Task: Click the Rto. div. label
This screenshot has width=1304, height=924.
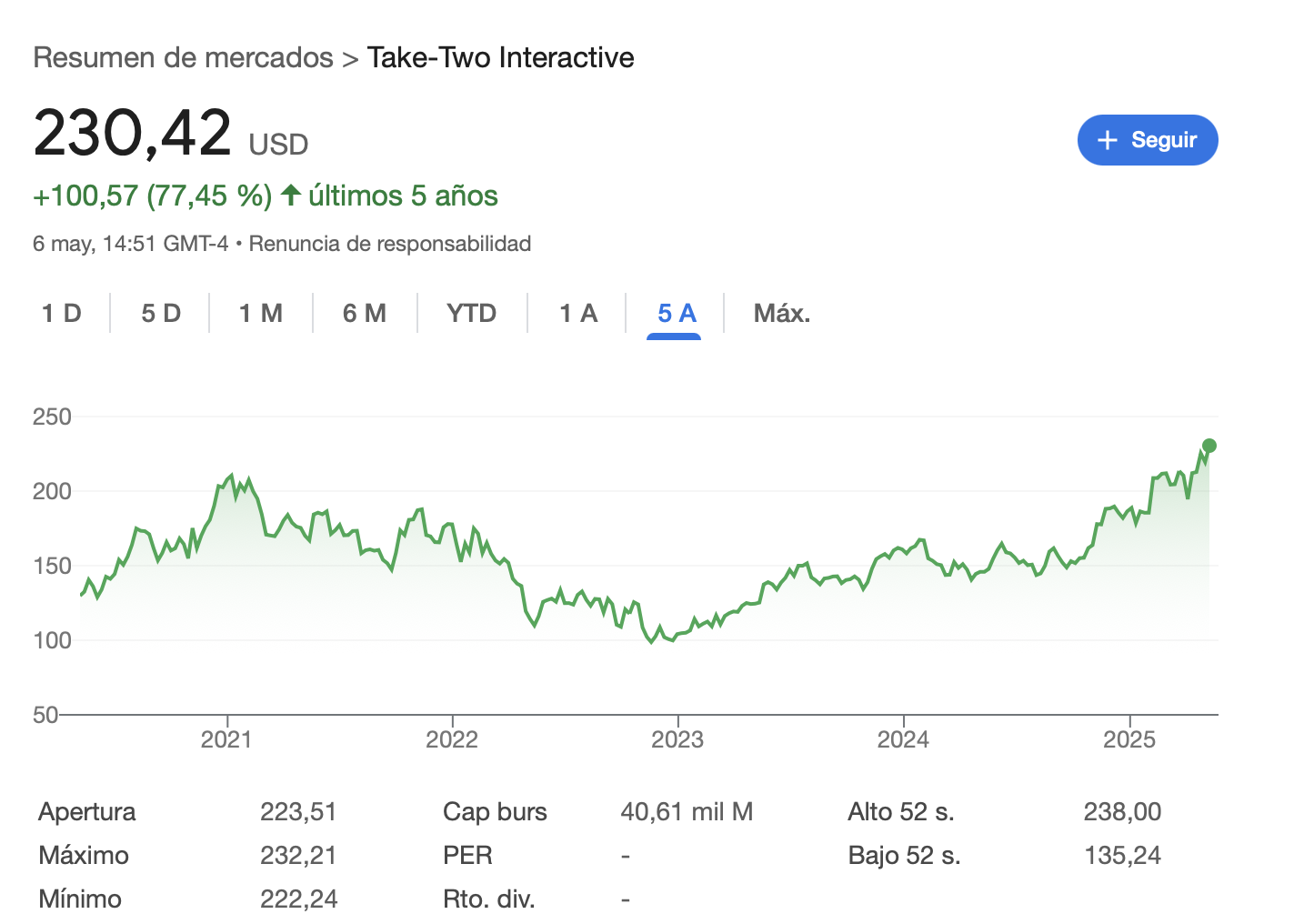Action: [489, 899]
